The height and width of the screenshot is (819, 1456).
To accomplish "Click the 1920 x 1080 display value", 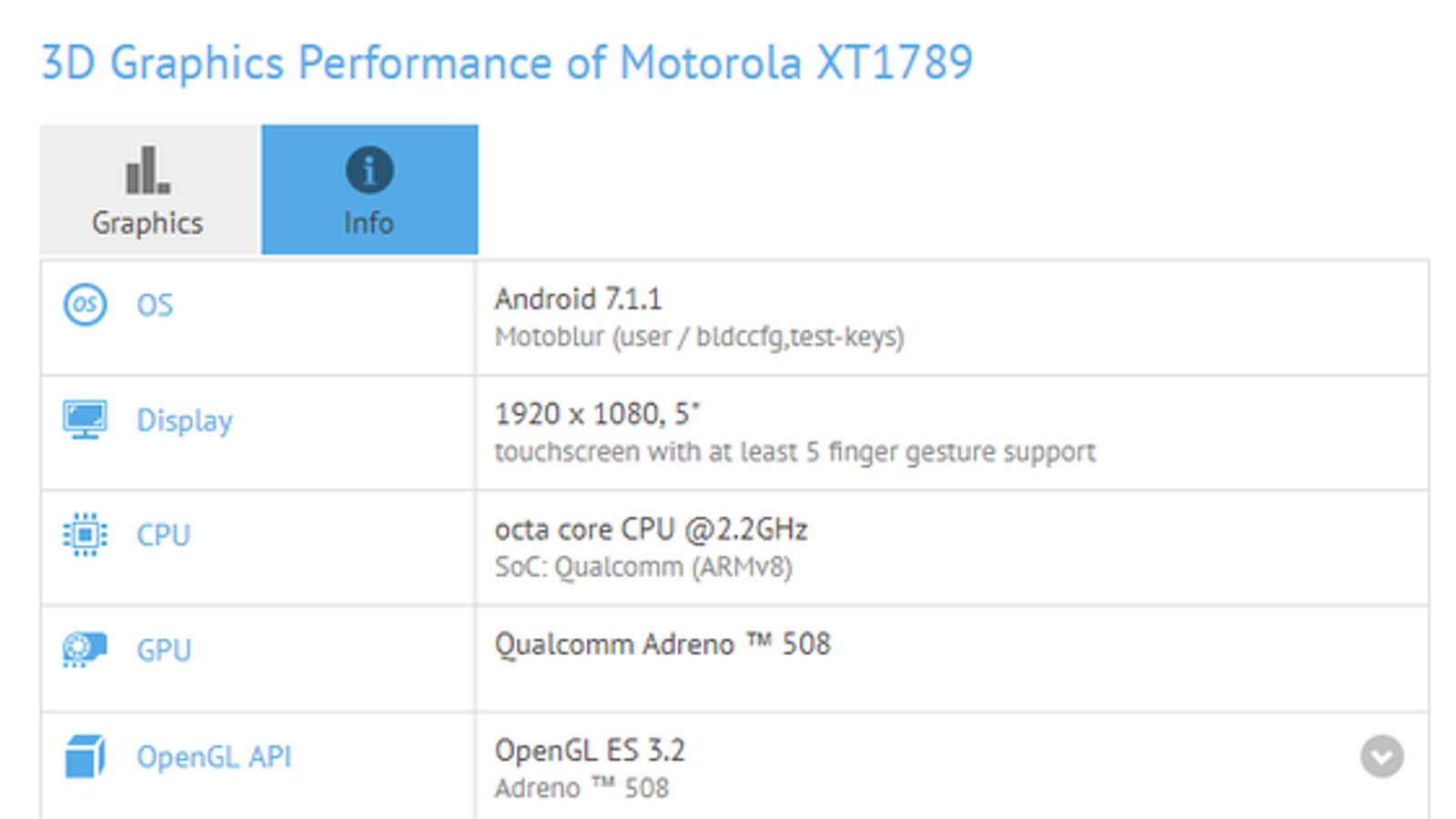I will [x=597, y=415].
